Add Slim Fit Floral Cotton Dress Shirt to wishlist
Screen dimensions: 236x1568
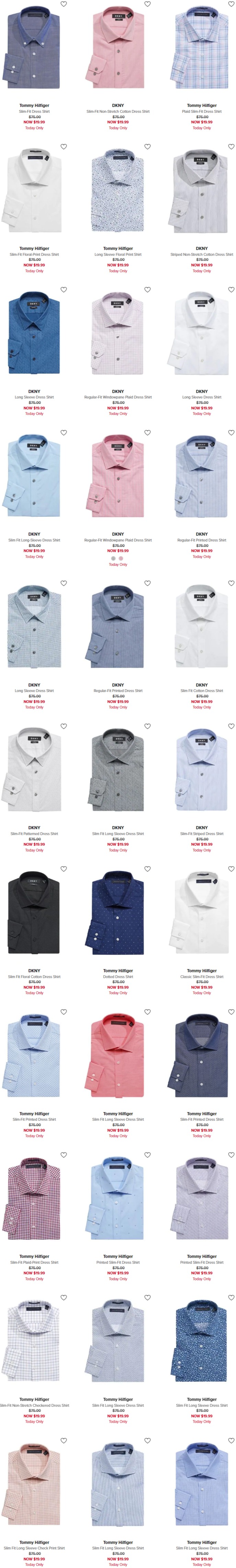64,869
